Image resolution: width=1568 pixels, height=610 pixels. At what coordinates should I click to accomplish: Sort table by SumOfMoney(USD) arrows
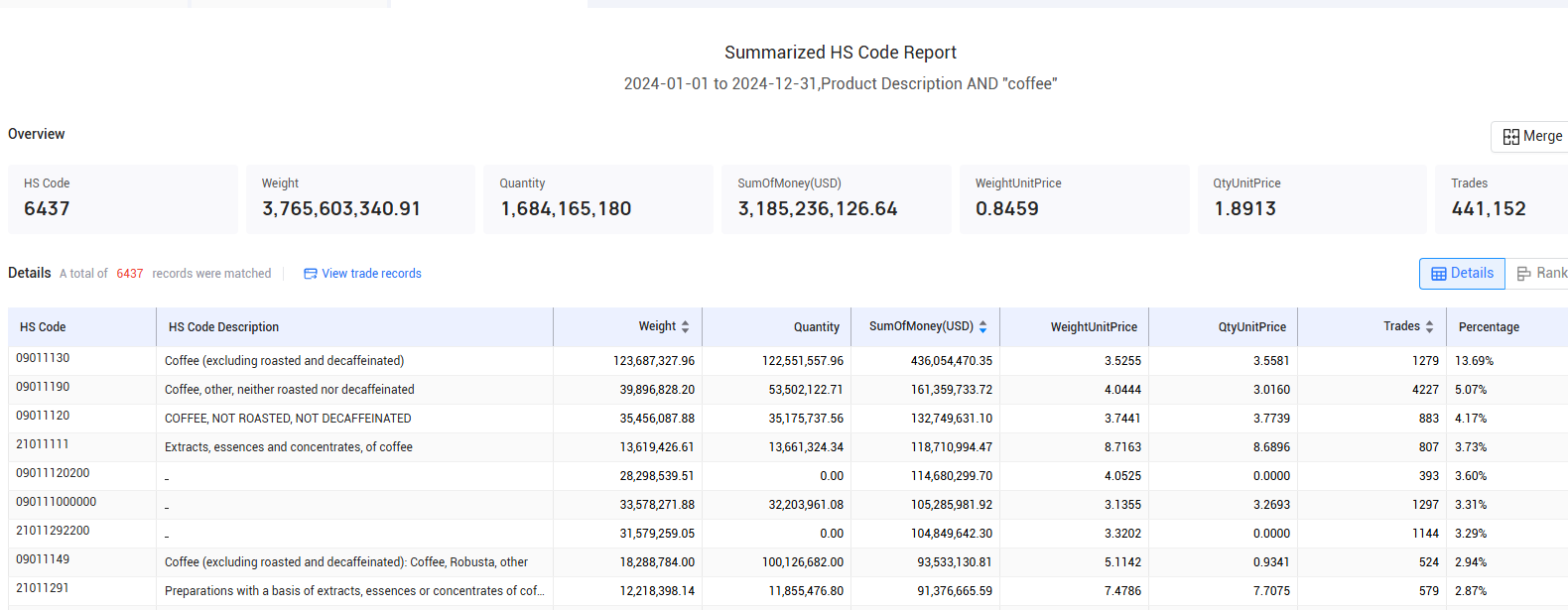click(982, 326)
